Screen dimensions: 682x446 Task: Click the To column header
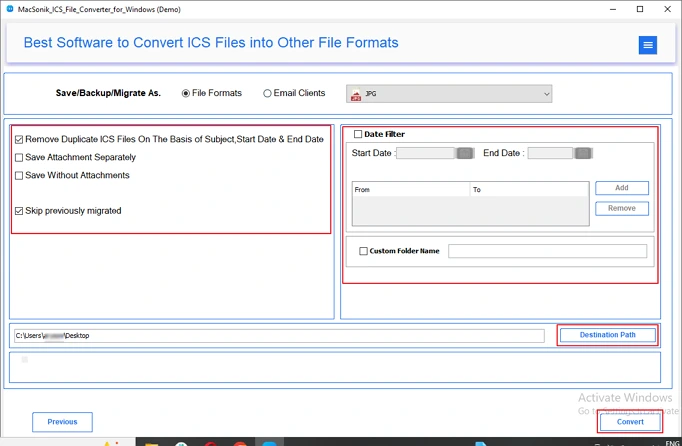[529, 190]
